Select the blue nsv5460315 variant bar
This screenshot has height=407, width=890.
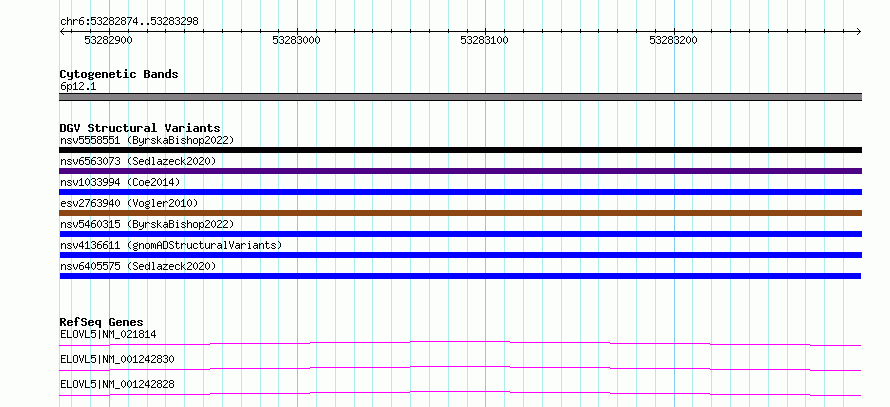(460, 234)
